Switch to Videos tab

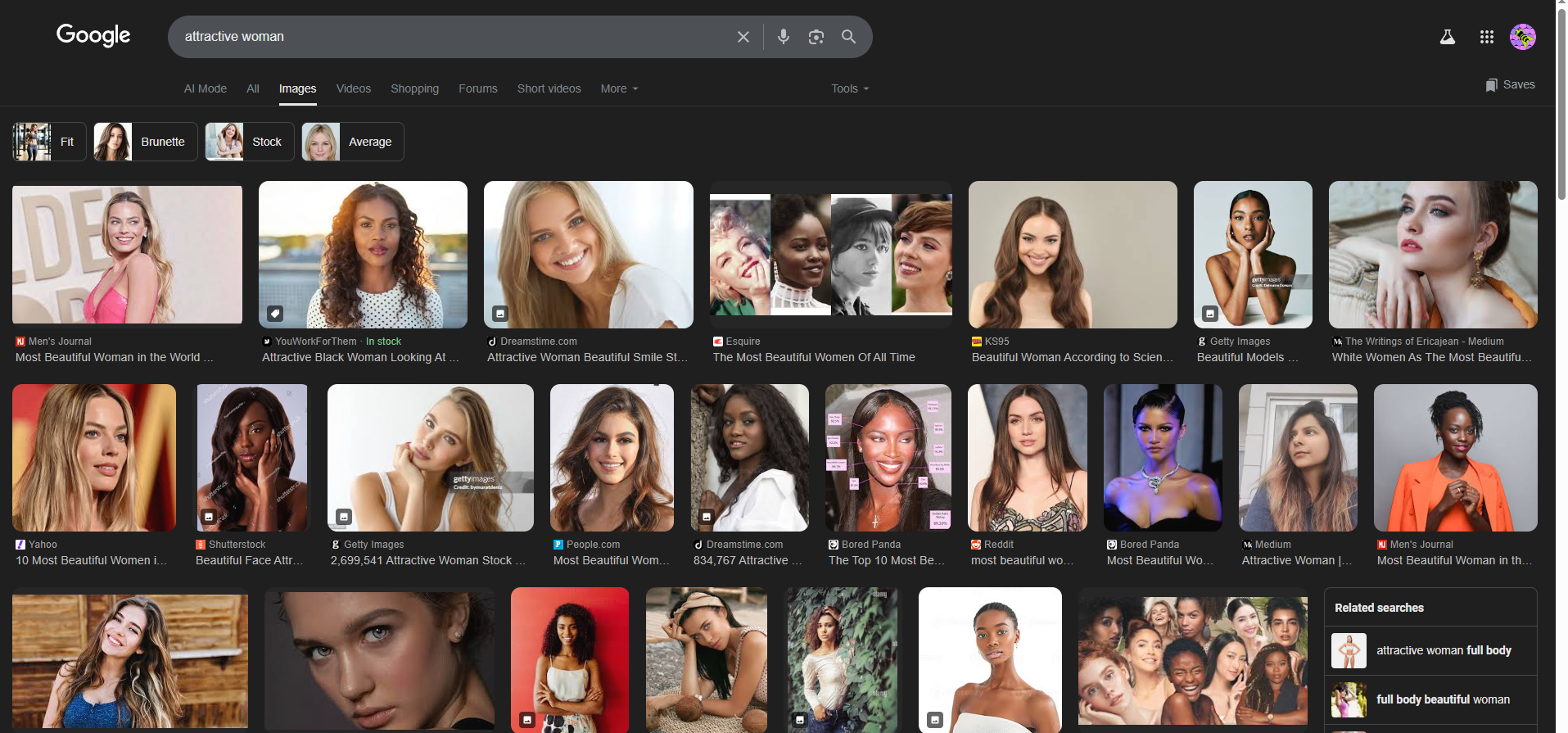[x=354, y=88]
